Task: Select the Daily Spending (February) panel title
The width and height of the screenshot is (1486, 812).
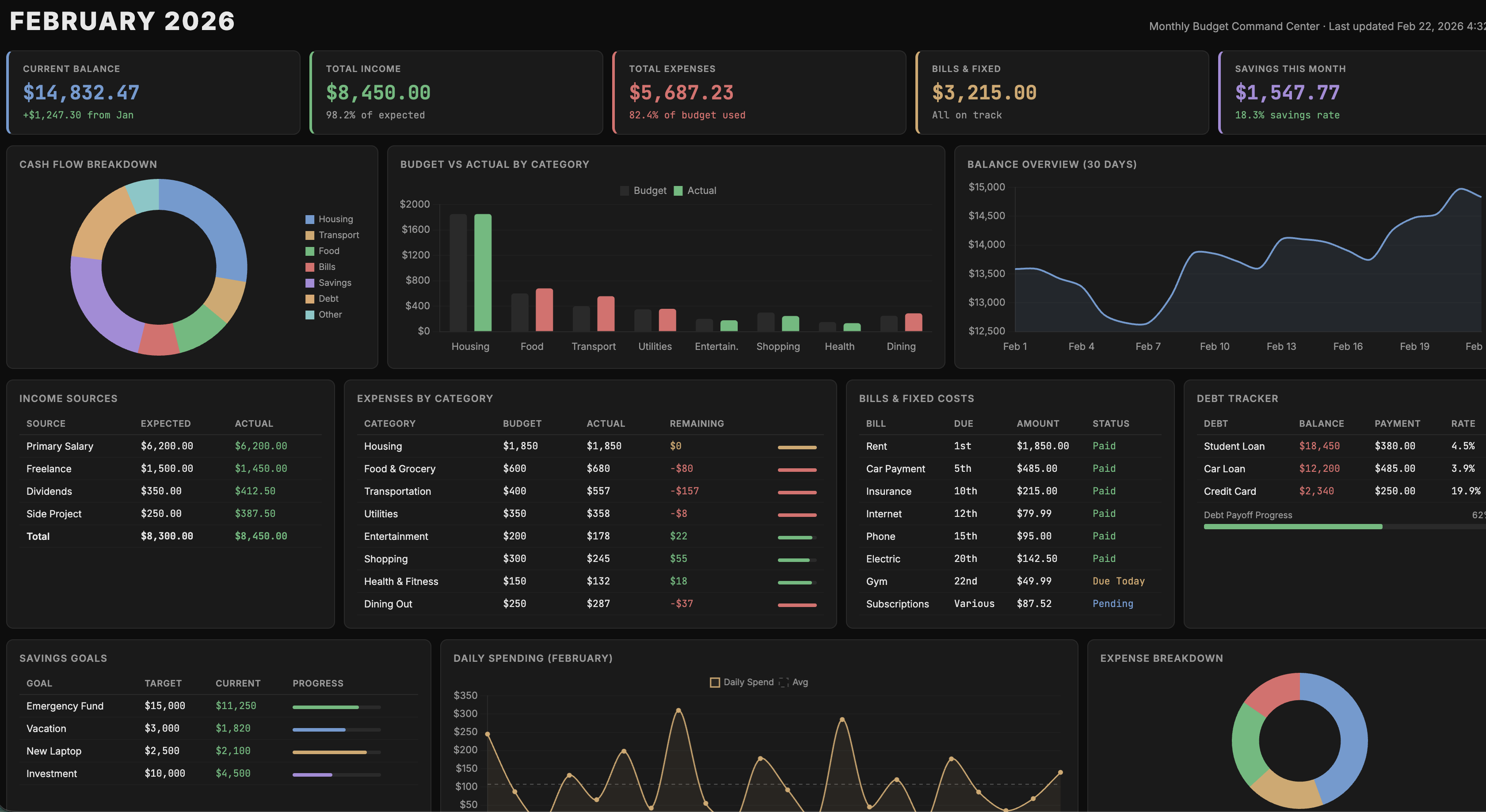Action: point(533,657)
